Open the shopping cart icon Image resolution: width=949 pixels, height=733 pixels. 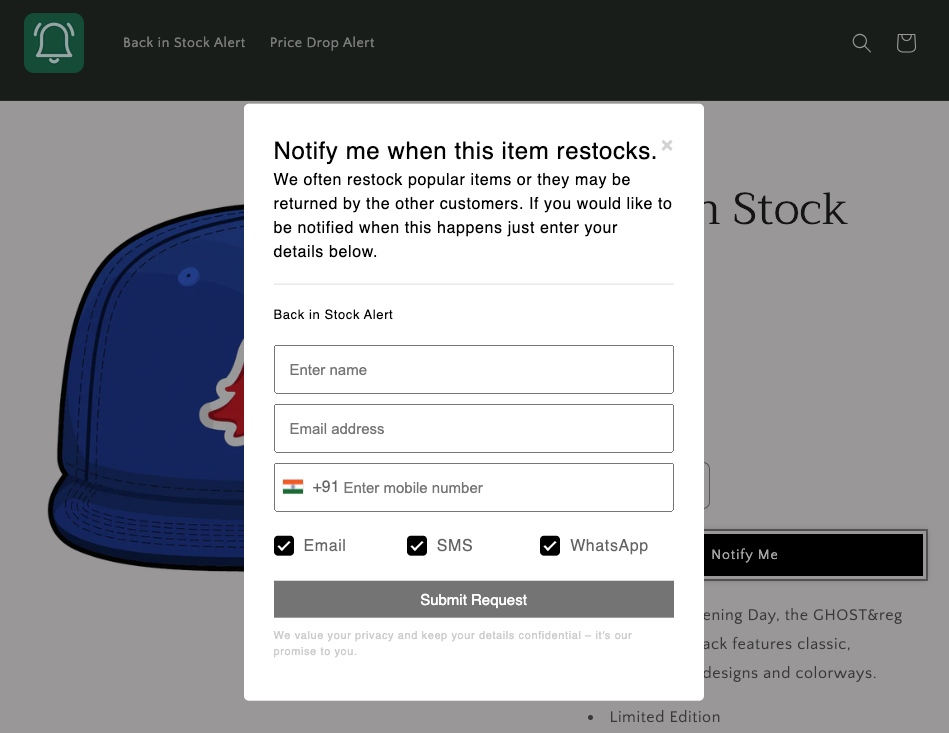point(906,43)
